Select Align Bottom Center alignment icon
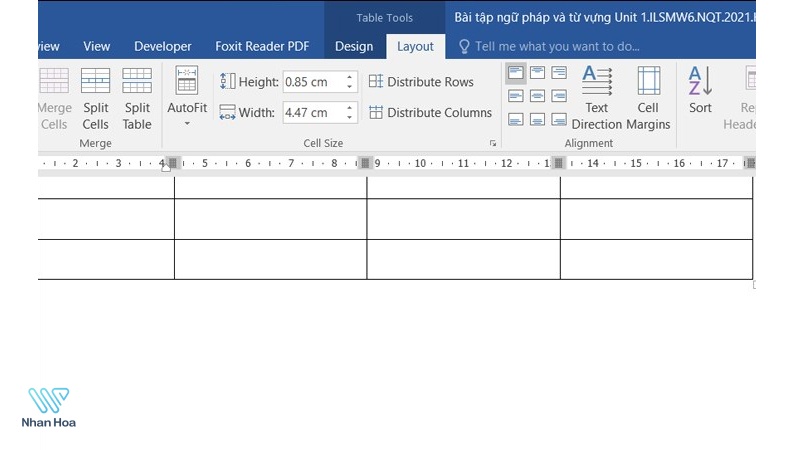 click(x=537, y=120)
